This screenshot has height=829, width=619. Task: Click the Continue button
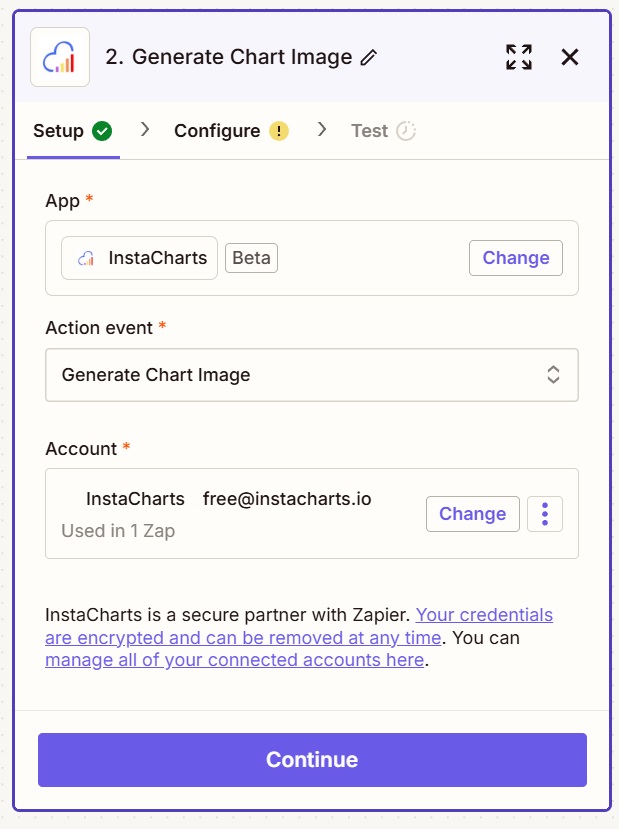(x=312, y=760)
